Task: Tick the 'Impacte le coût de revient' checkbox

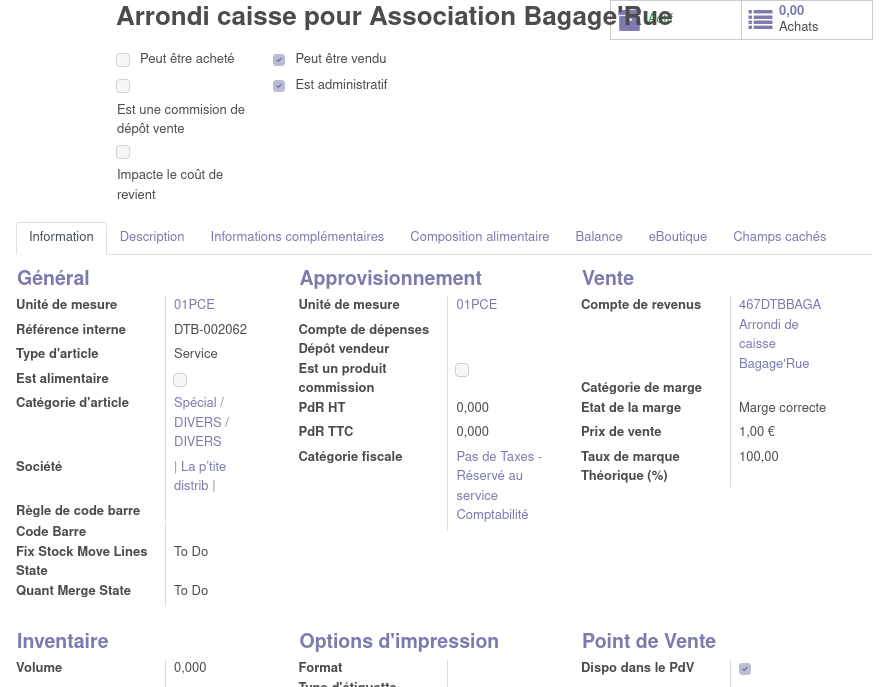Action: [x=123, y=152]
